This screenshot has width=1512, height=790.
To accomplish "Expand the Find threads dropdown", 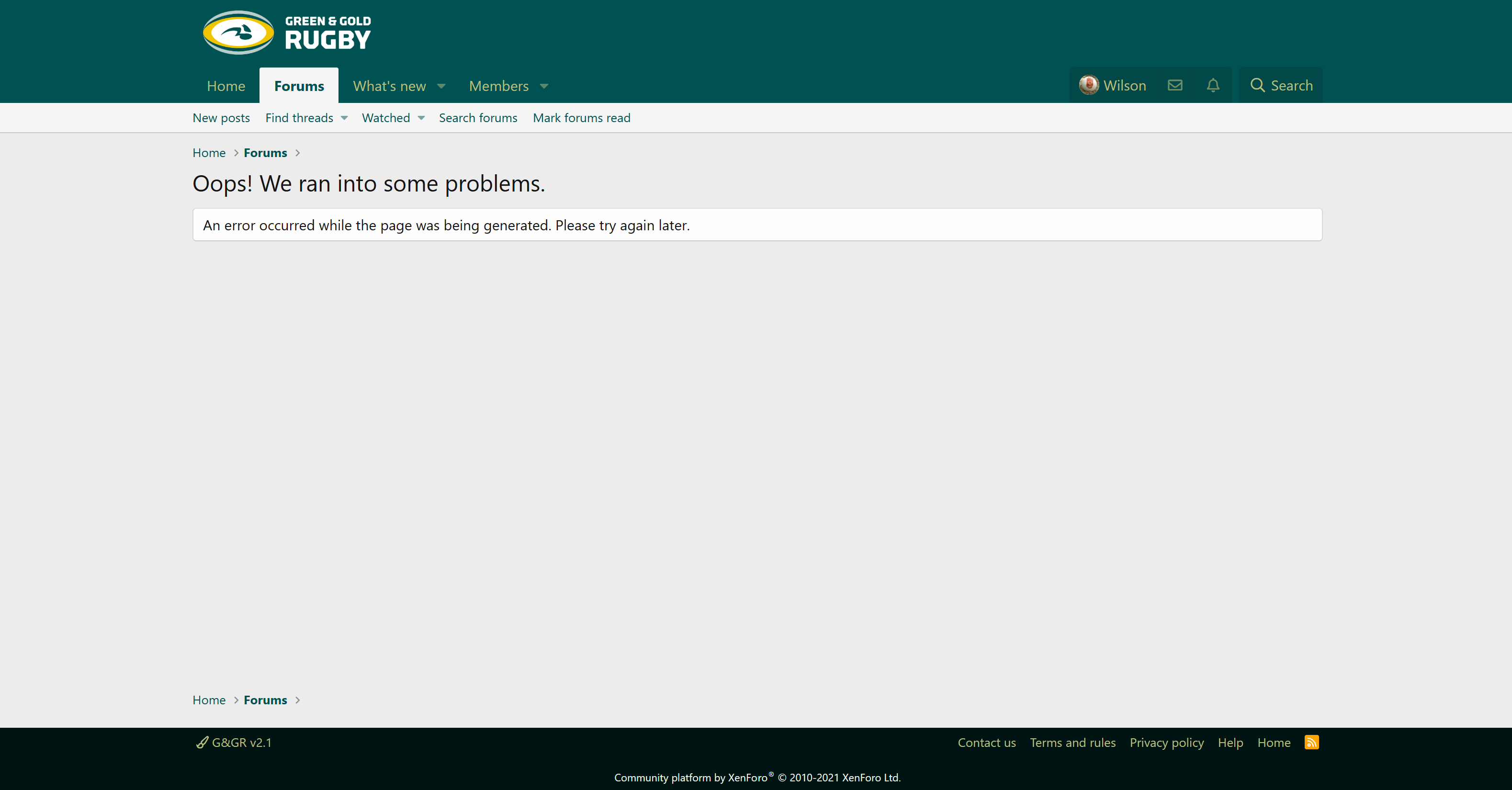I will coord(345,118).
